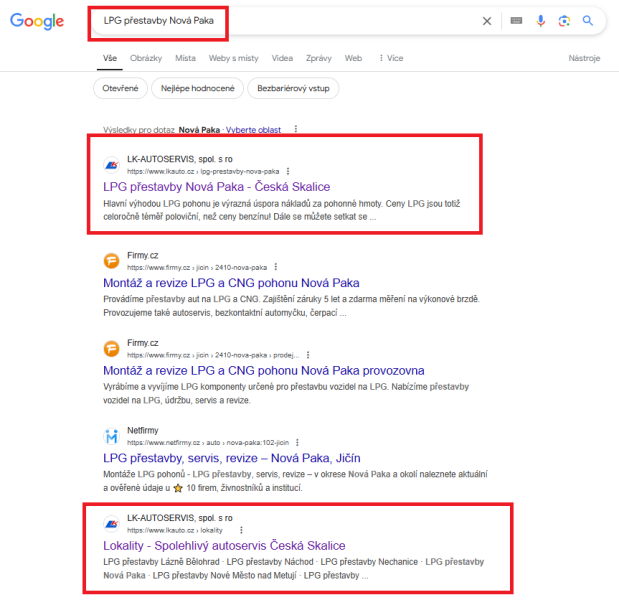Switch to the Vše tab
This screenshot has height=600, width=619.
pos(110,58)
